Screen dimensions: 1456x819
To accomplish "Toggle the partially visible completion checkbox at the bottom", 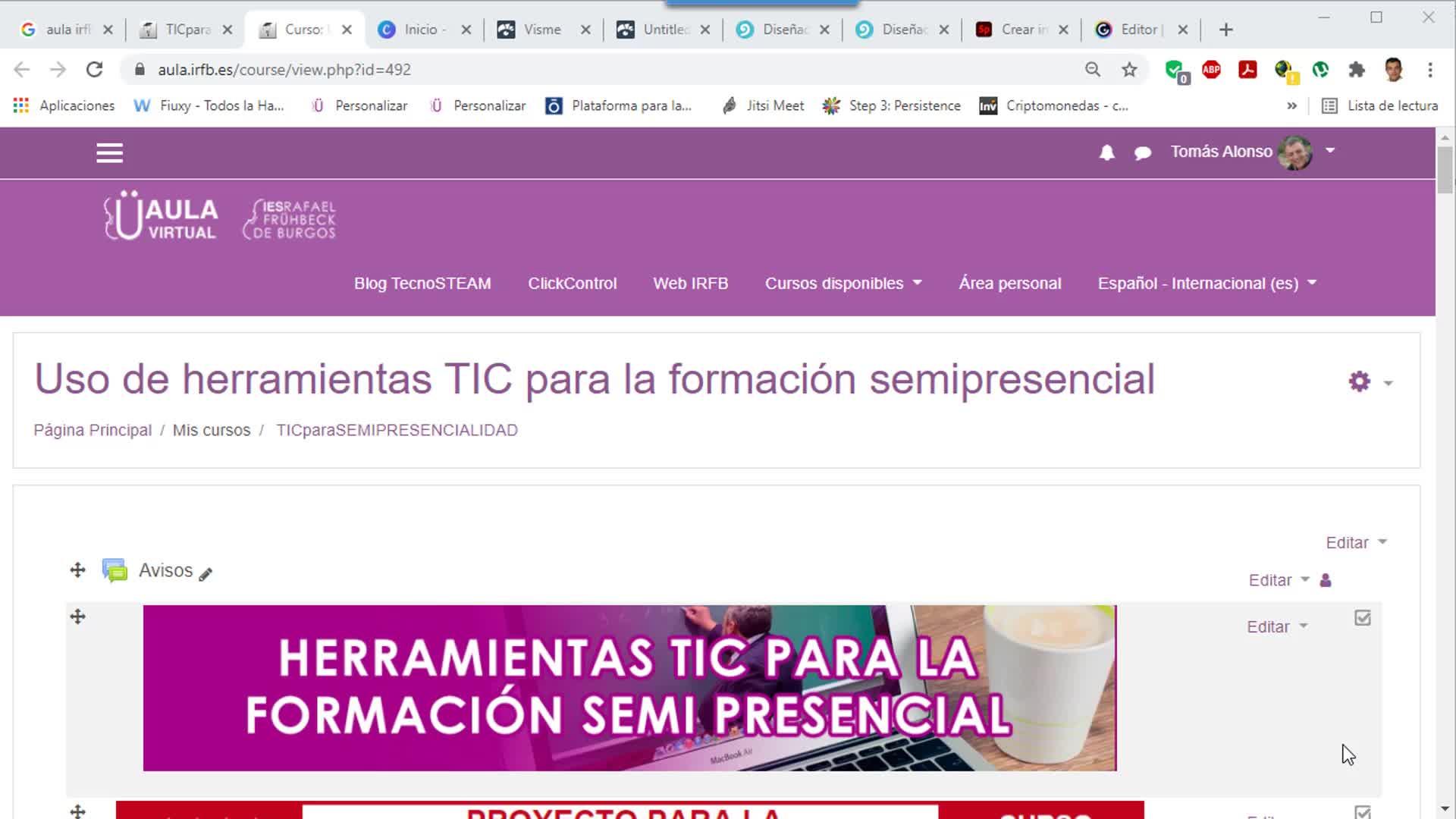I will (x=1363, y=811).
